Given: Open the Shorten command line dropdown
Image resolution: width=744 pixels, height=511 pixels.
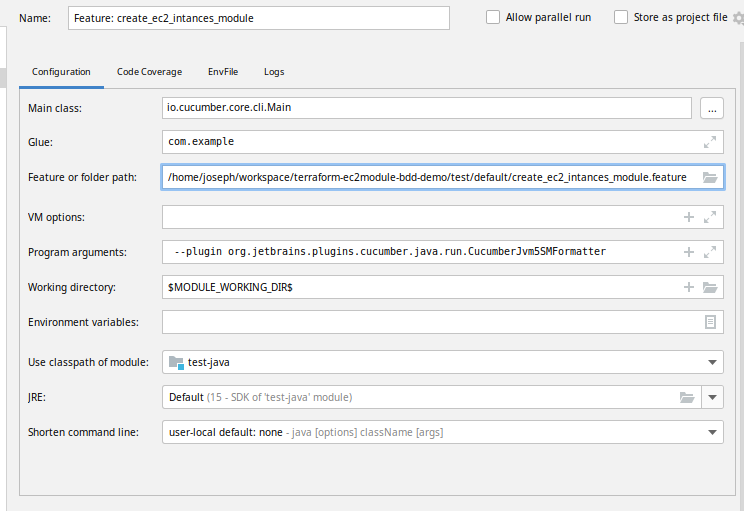Looking at the screenshot, I should (713, 432).
